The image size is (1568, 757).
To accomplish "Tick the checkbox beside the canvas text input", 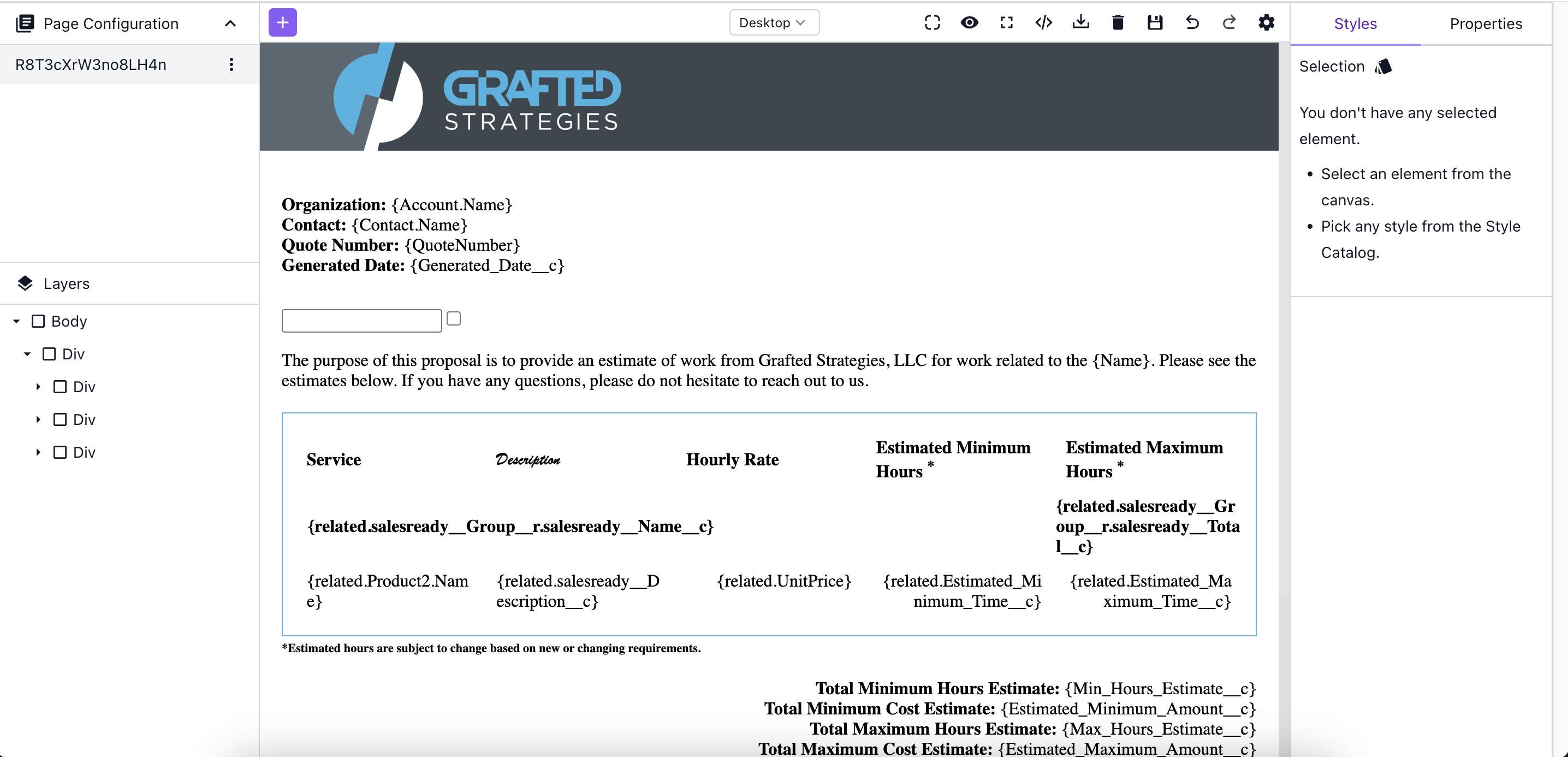I will click(454, 318).
